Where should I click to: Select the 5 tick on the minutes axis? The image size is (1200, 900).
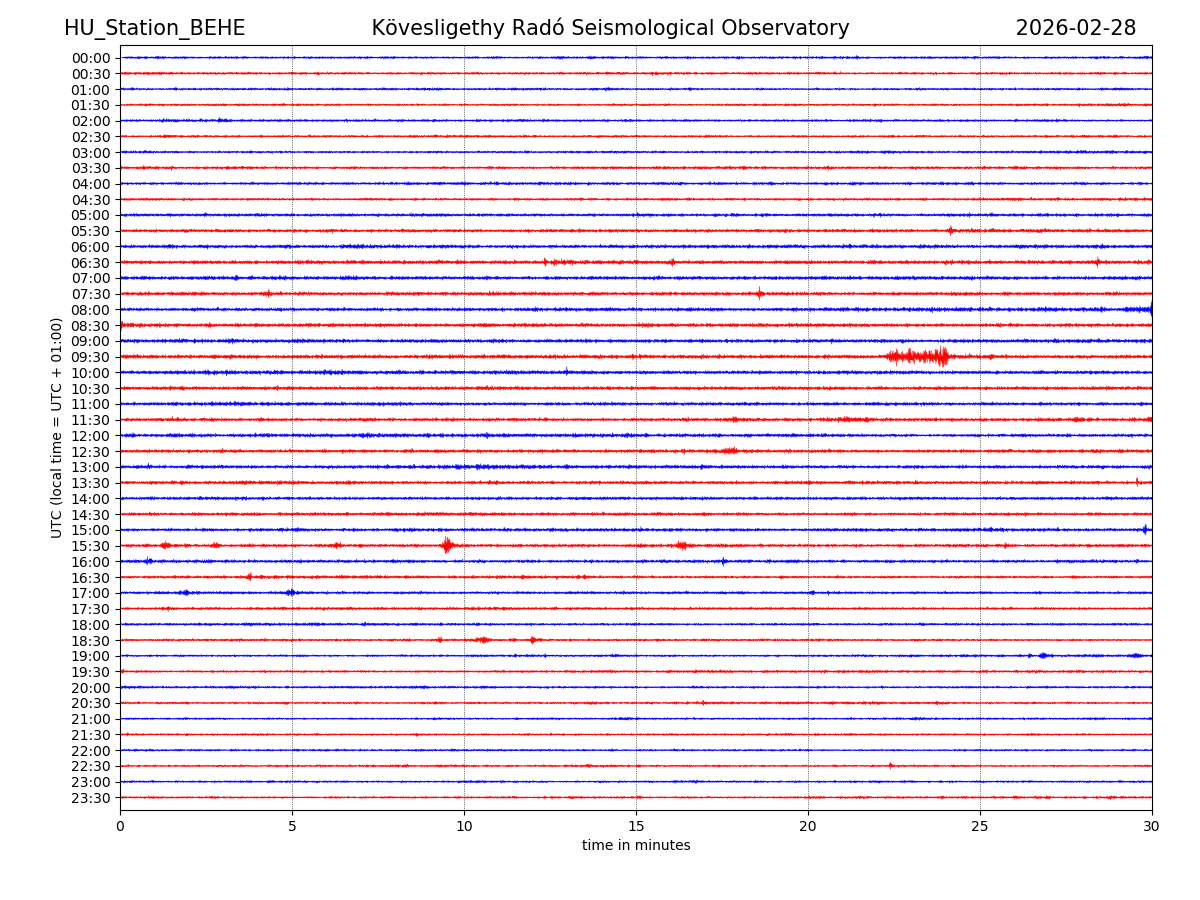pyautogui.click(x=292, y=826)
